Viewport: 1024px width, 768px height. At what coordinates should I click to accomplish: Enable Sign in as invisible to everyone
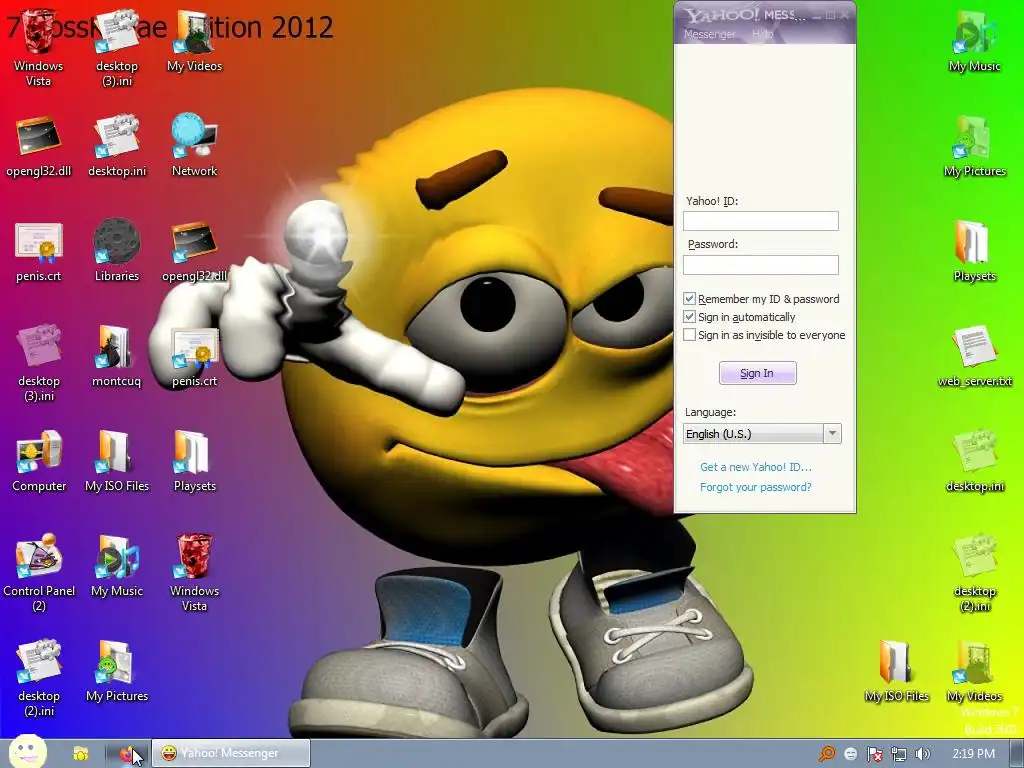689,335
